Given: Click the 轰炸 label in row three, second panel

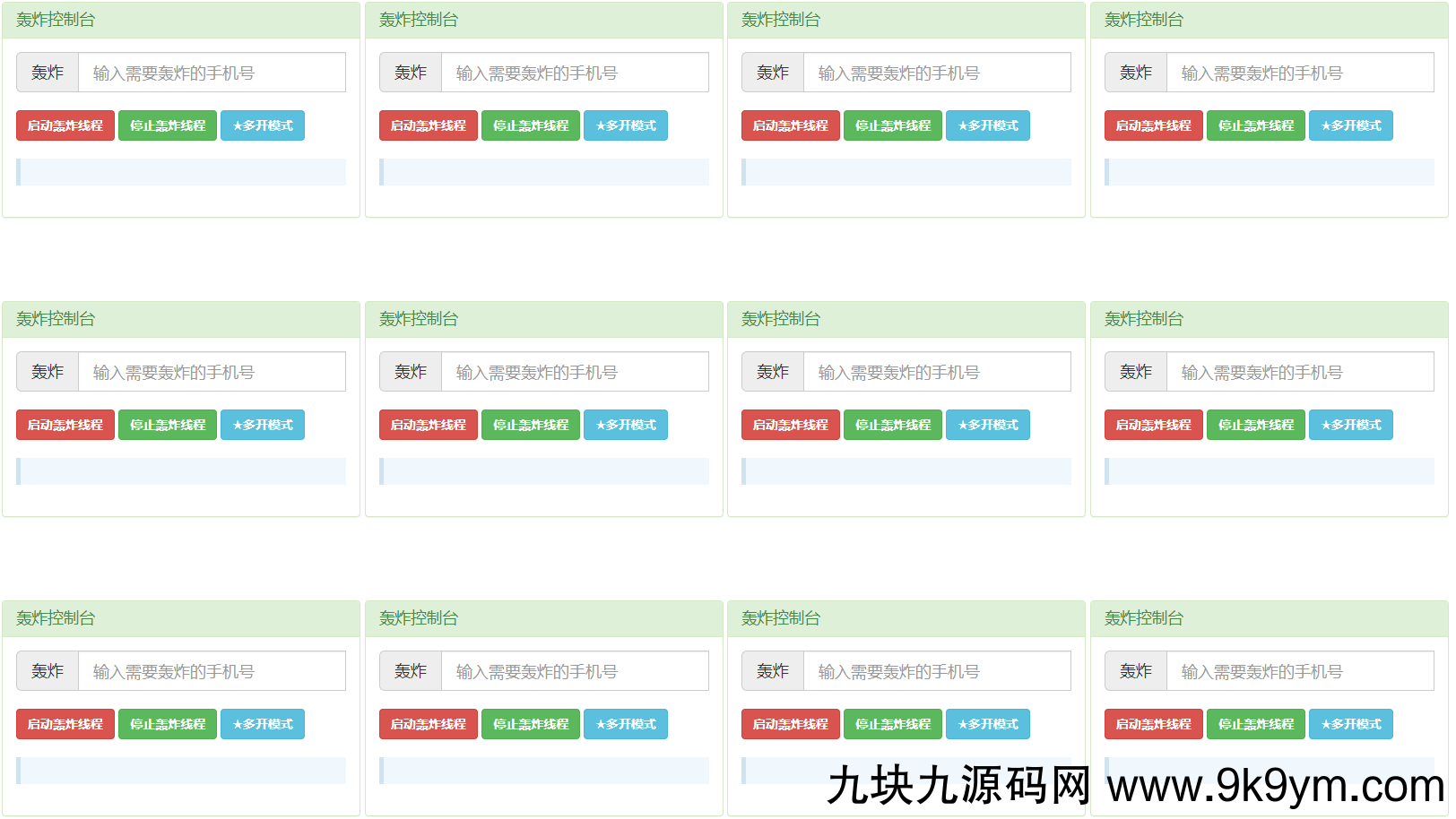Looking at the screenshot, I should point(411,671).
